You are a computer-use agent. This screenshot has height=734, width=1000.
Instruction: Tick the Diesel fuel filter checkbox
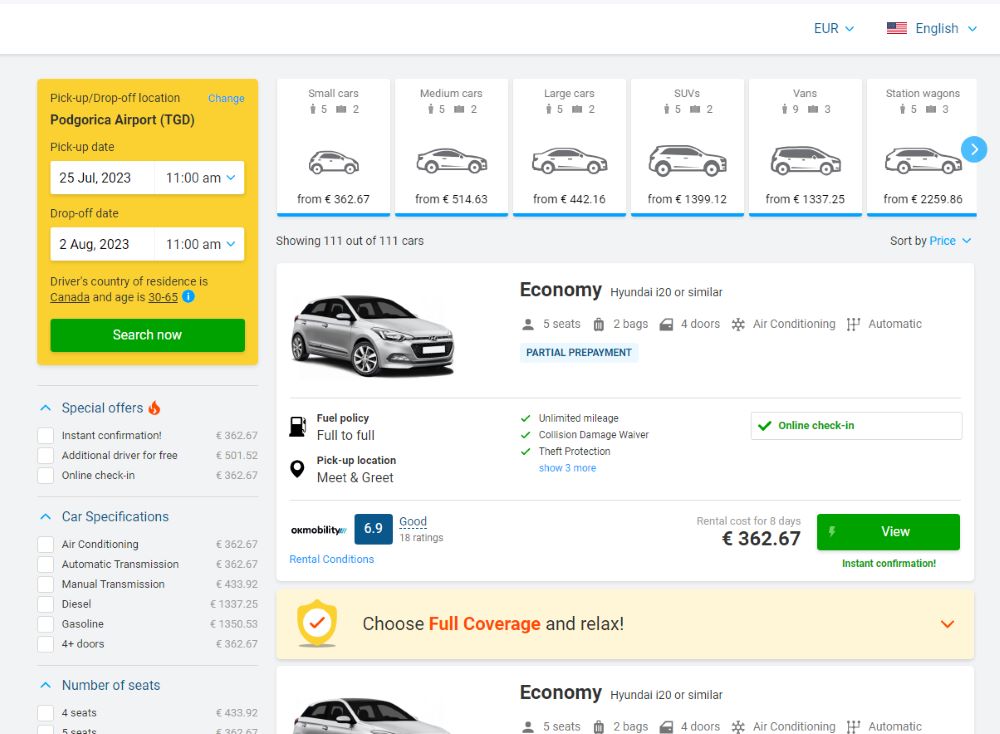click(46, 604)
